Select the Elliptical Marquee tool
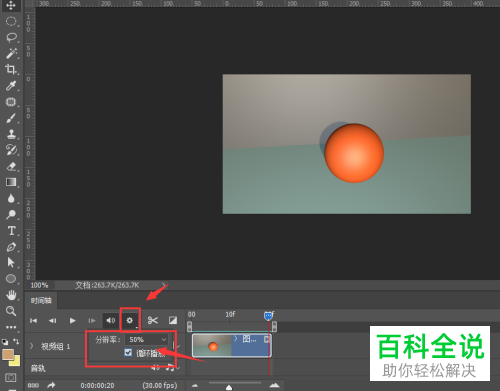The image size is (500, 391). pyautogui.click(x=11, y=21)
